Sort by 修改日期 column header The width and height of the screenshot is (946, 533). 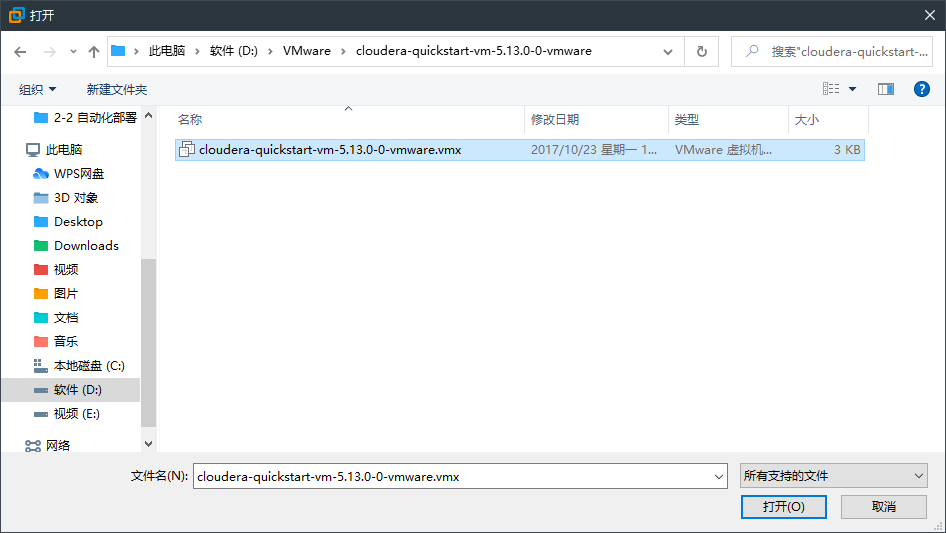click(555, 120)
